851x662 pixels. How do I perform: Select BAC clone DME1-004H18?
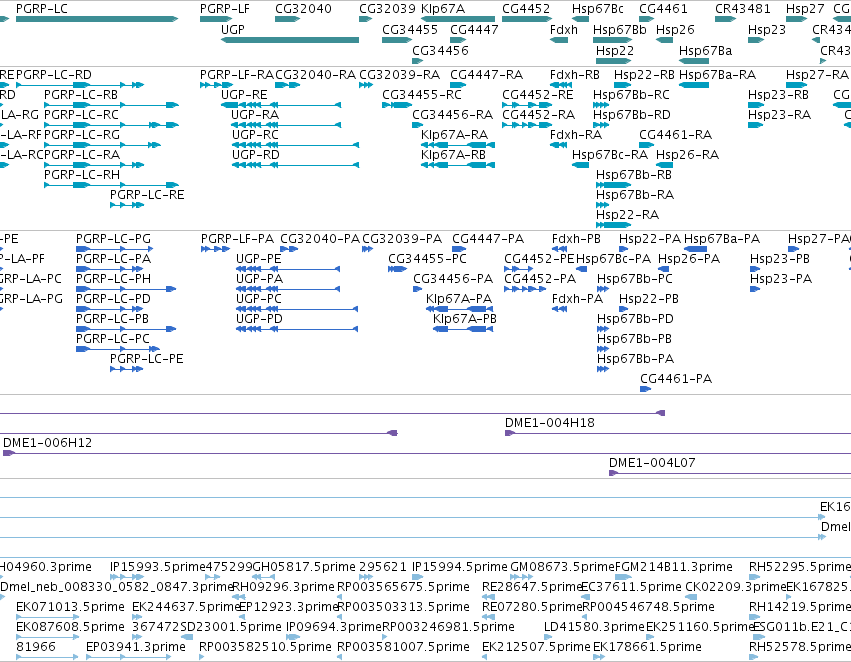click(x=549, y=423)
